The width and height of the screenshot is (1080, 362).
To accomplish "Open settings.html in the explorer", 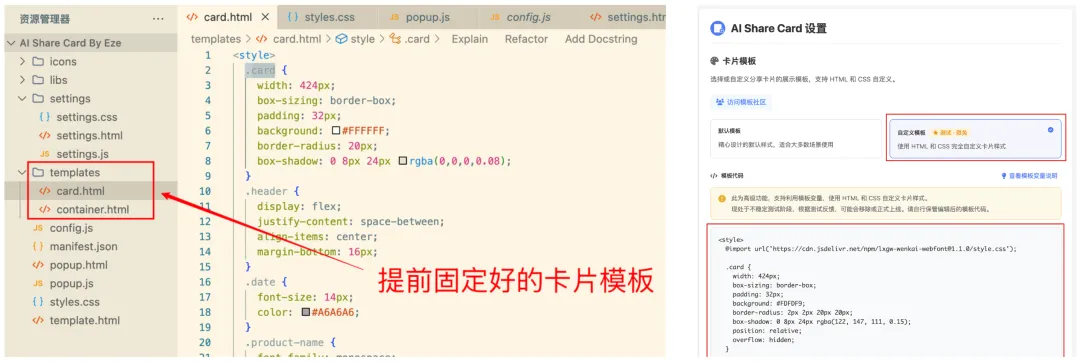I will (x=89, y=136).
